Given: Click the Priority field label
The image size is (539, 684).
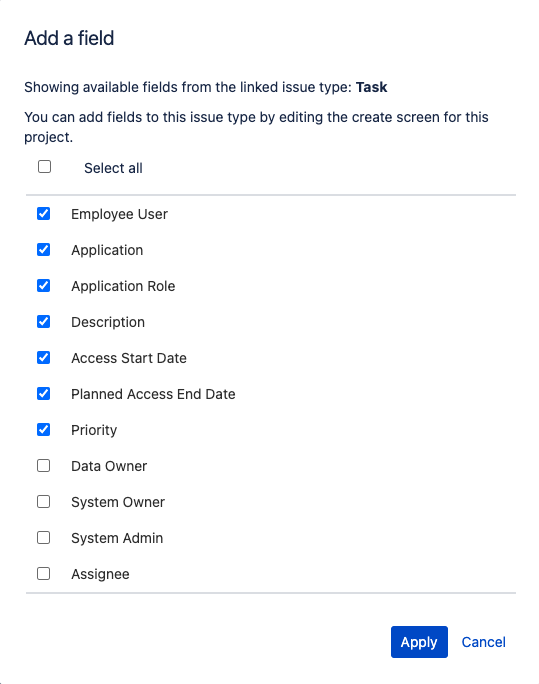Looking at the screenshot, I should click(x=94, y=430).
